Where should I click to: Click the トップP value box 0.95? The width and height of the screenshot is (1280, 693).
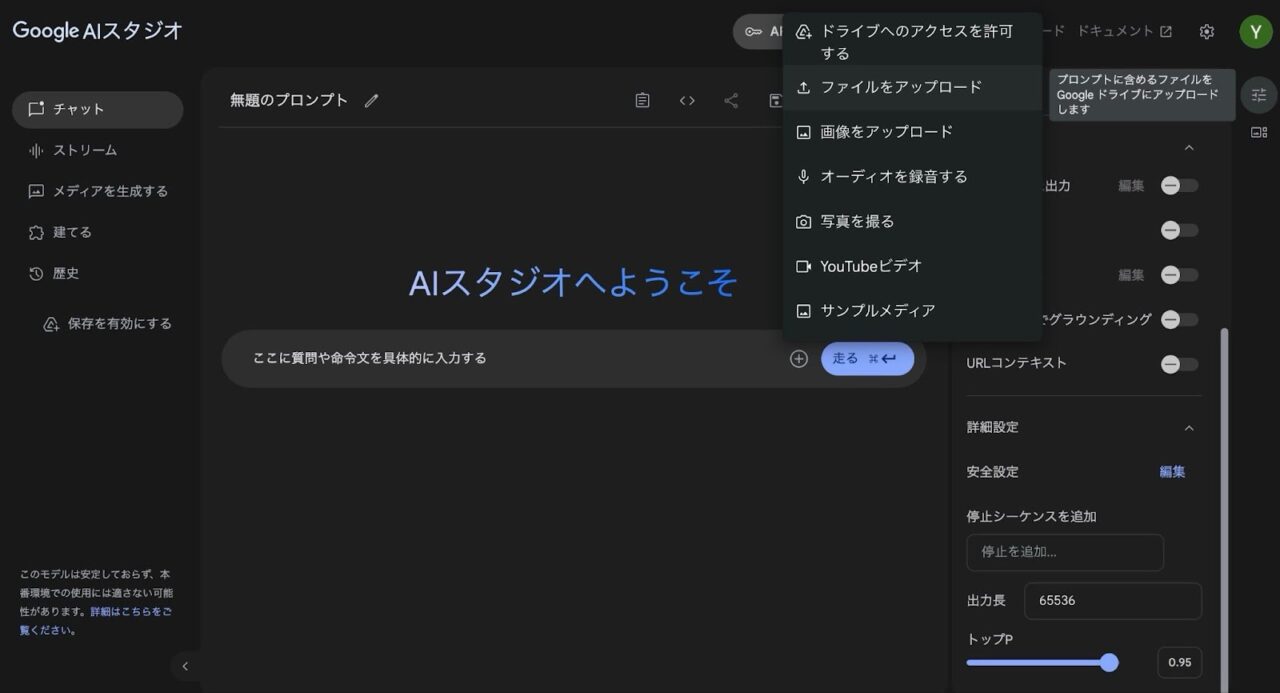click(x=1180, y=662)
